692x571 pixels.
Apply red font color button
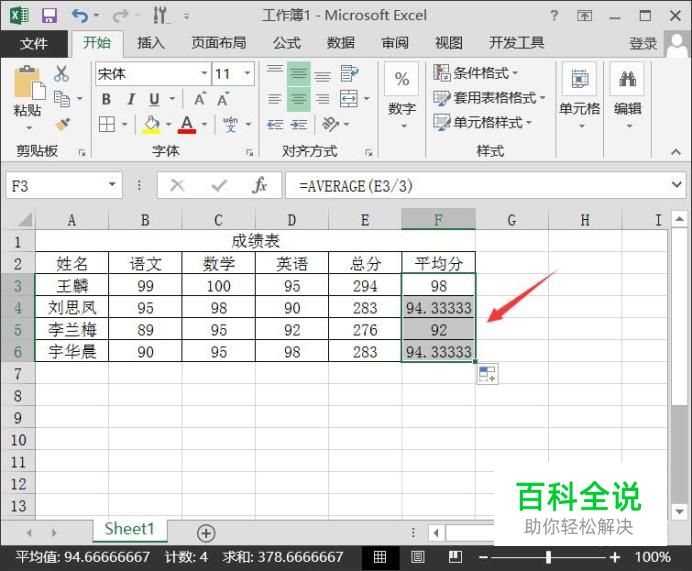187,124
